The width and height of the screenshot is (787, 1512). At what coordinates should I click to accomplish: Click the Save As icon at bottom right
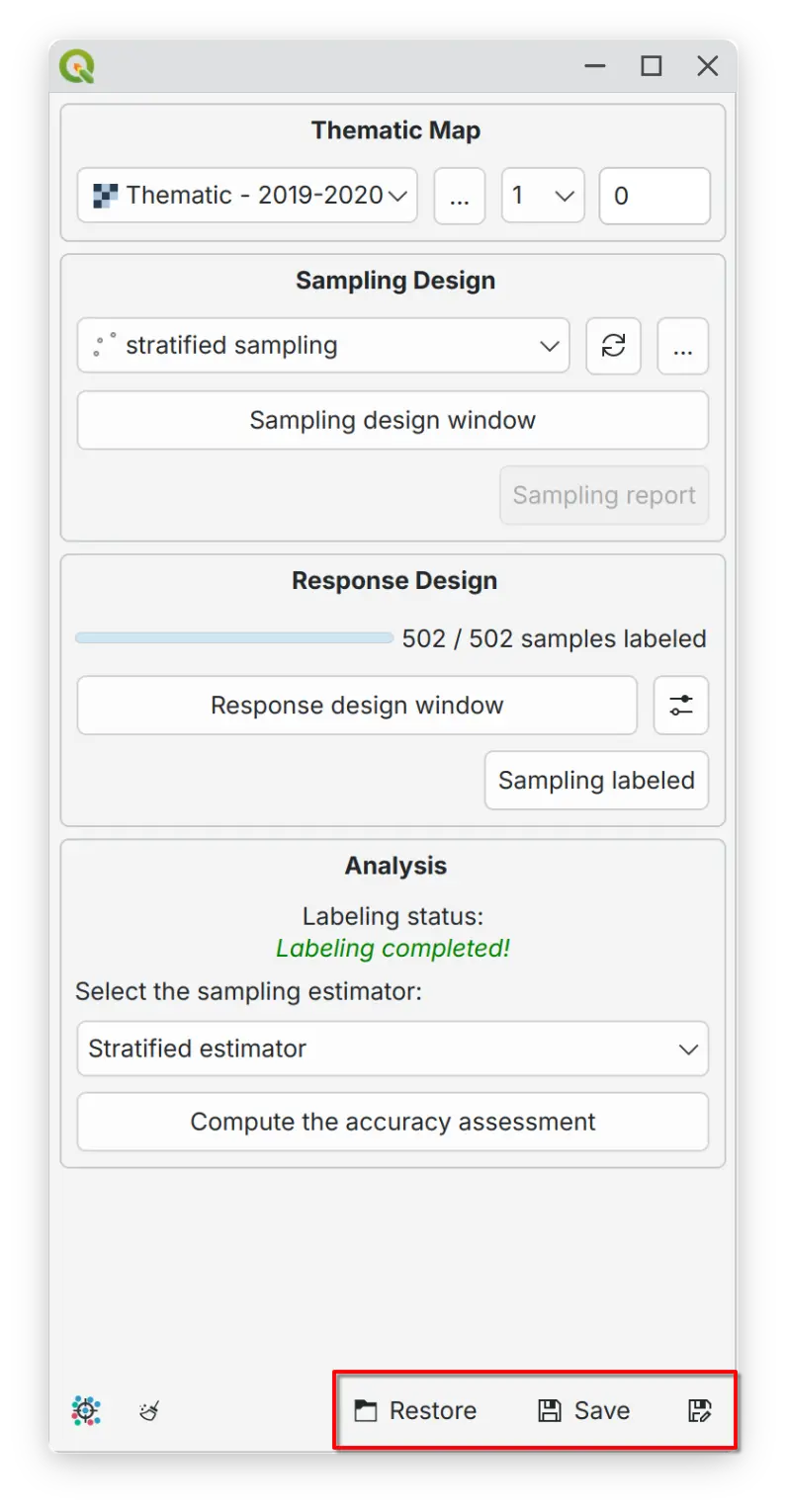[699, 1410]
